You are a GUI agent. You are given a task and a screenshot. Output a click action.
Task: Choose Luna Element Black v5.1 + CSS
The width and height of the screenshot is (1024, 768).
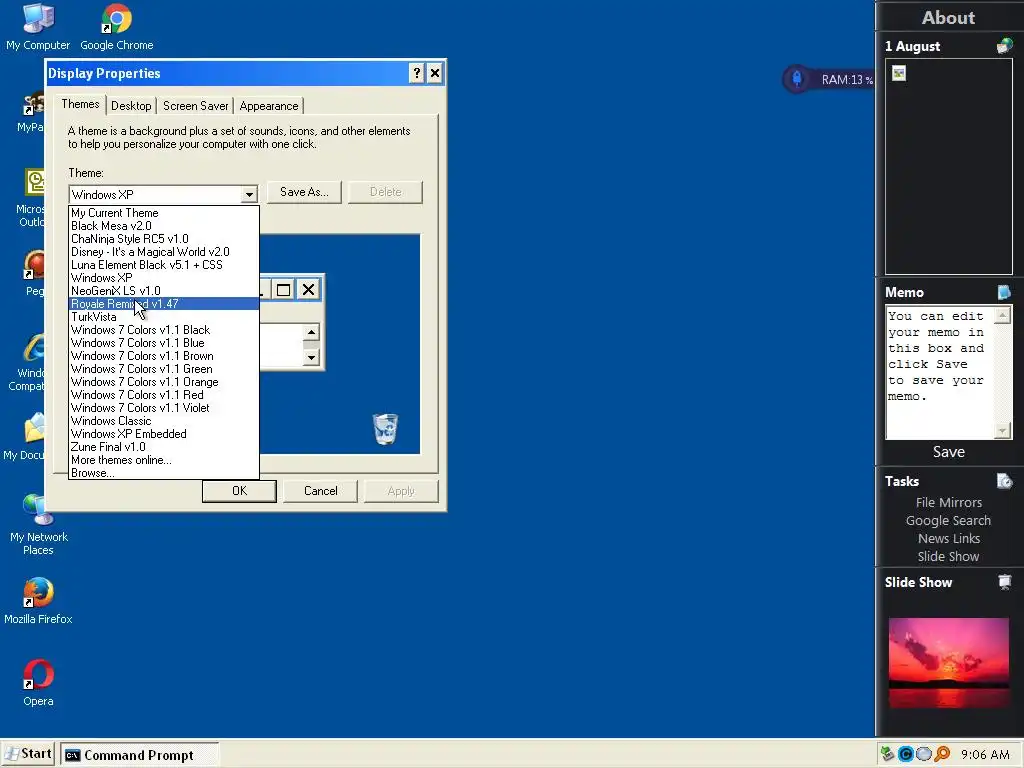coord(164,265)
